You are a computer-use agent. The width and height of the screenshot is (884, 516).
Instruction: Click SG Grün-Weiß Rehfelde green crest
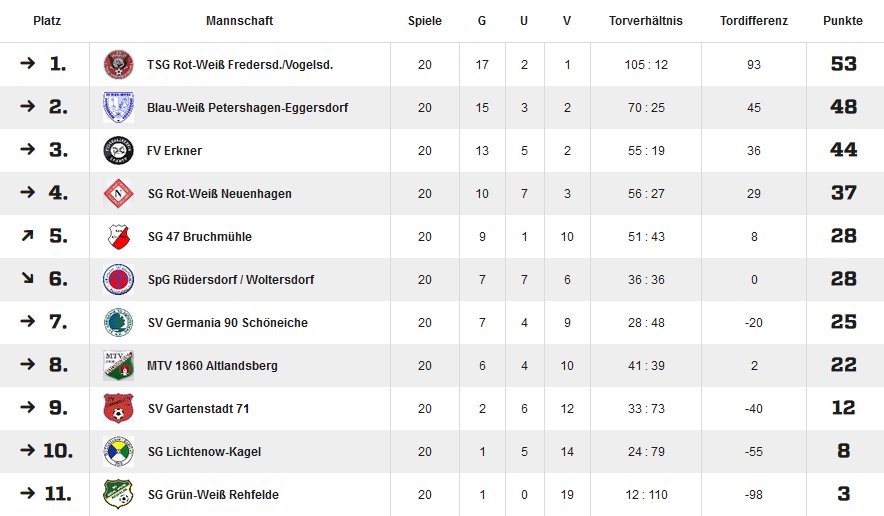118,494
